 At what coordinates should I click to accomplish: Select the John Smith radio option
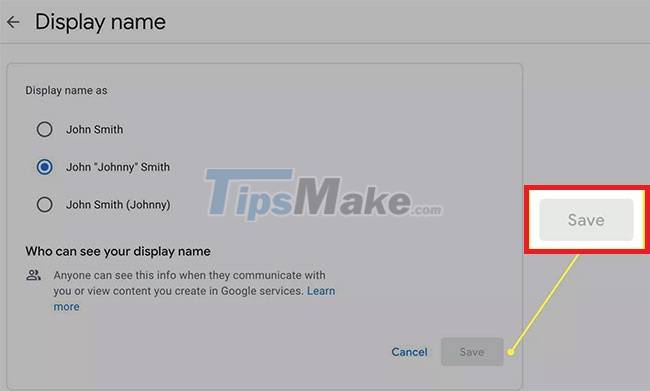44,129
